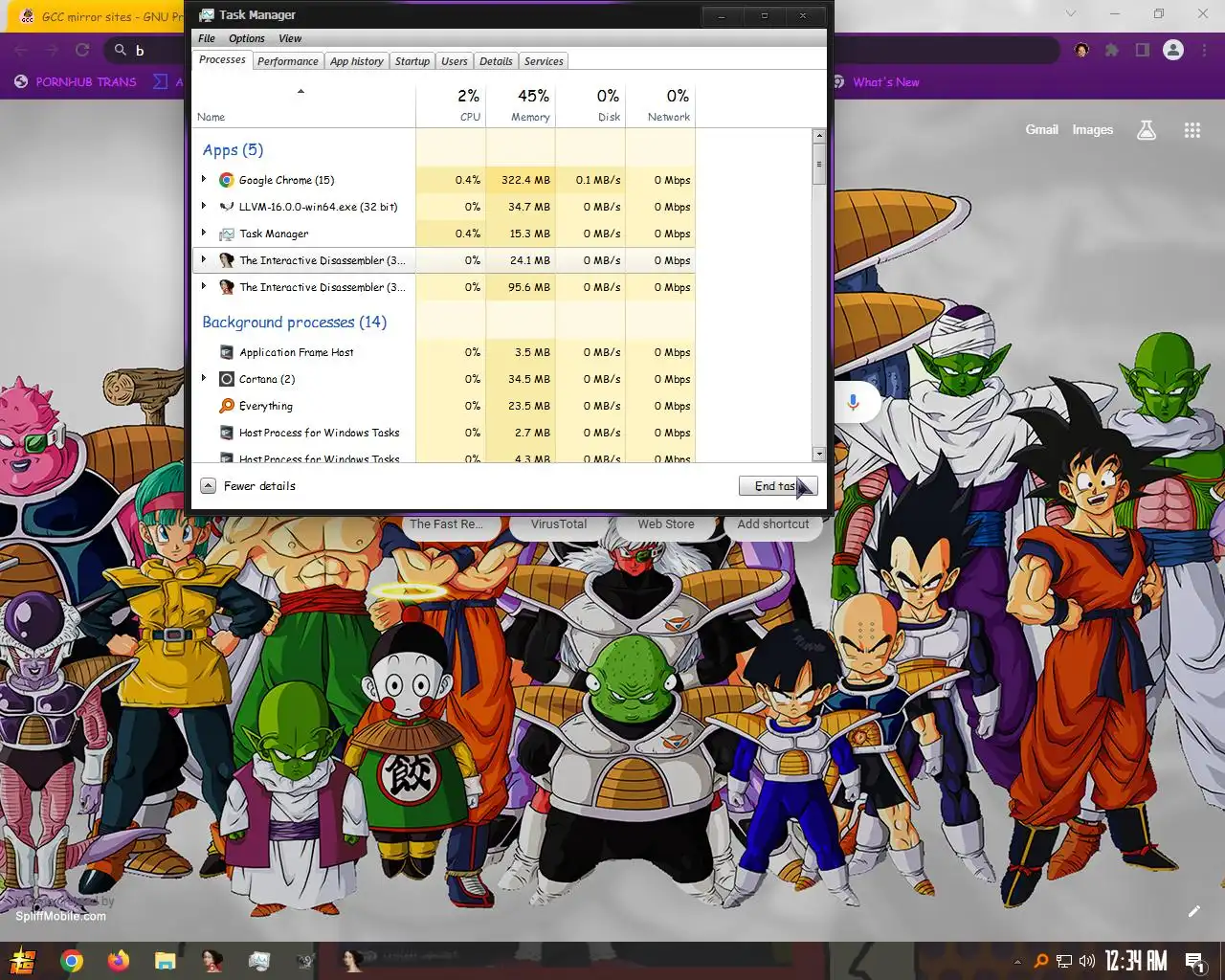Click the Everything process magnifier icon
Viewport: 1225px width, 980px height.
click(227, 406)
